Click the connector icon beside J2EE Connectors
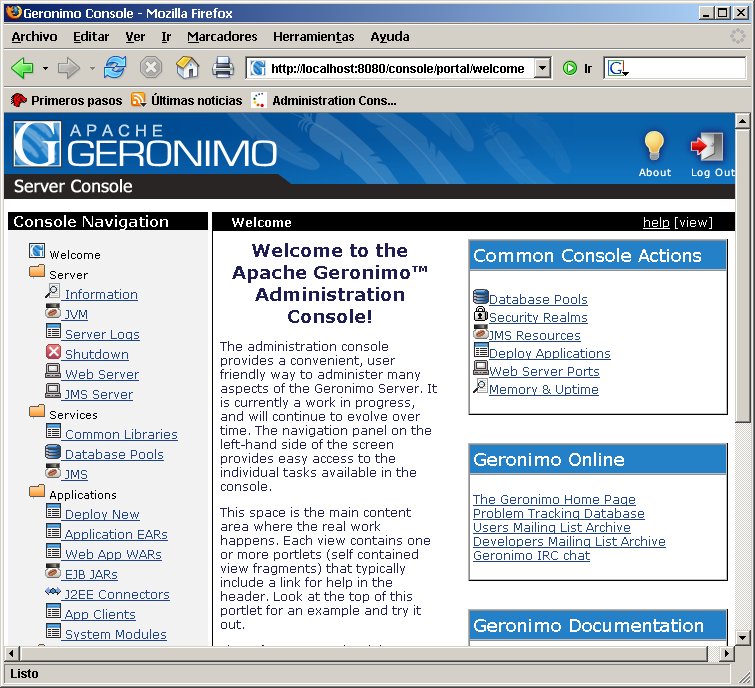Image resolution: width=755 pixels, height=688 pixels. 52,591
